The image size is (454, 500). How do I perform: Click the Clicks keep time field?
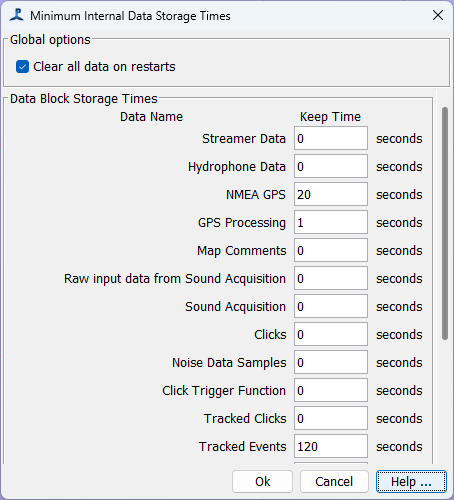pos(331,334)
